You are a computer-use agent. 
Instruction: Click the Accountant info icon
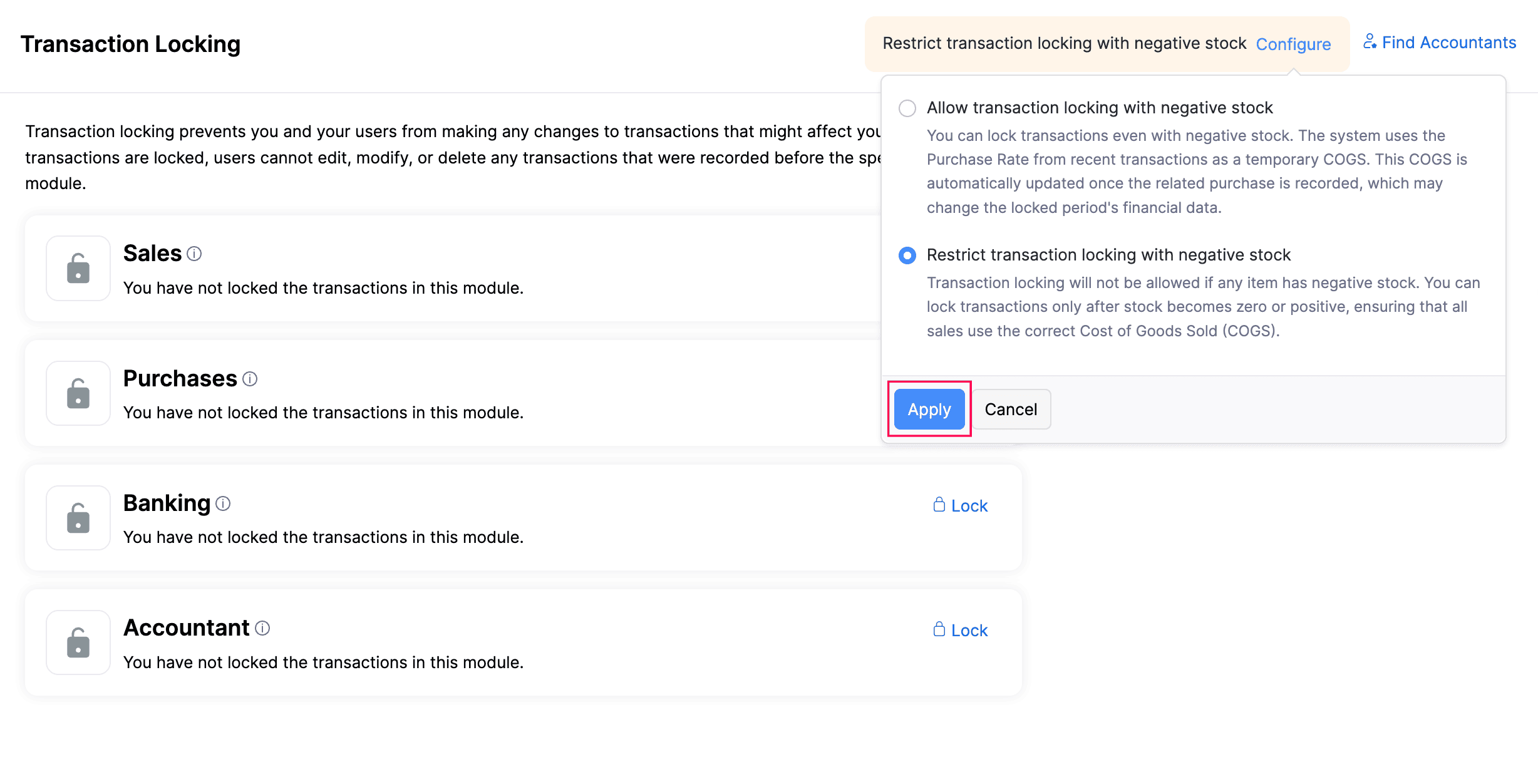coord(262,629)
